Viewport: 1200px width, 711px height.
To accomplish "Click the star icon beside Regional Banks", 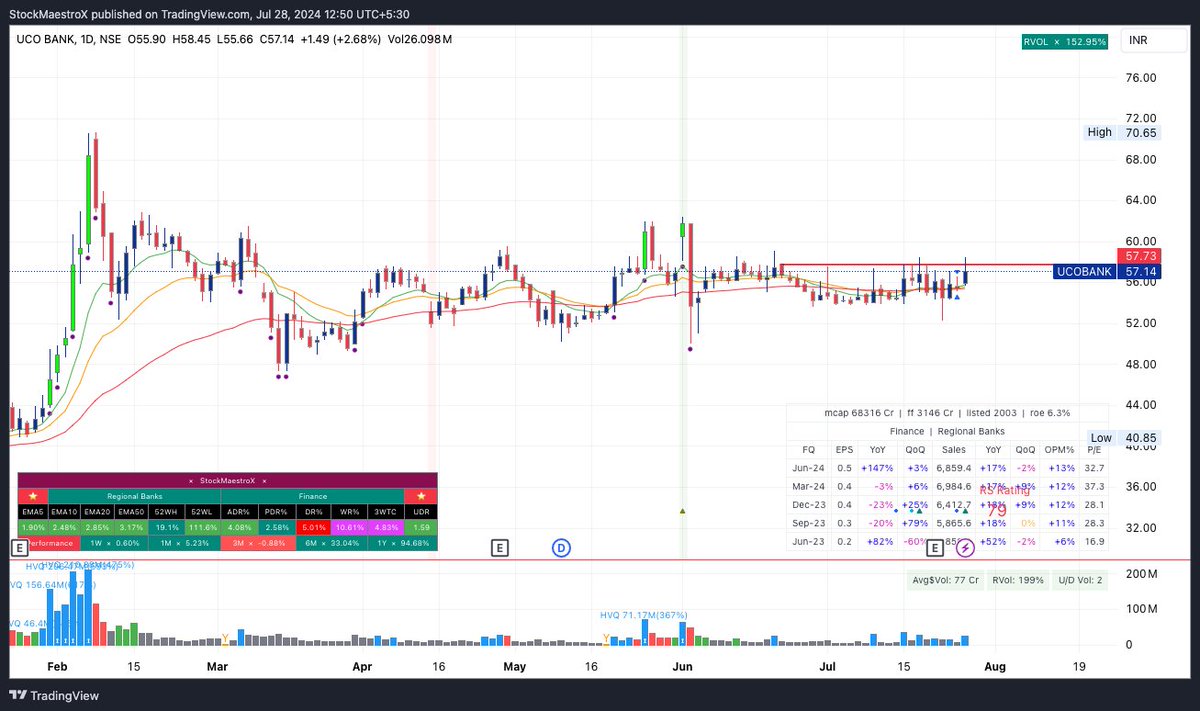I will coord(33,495).
